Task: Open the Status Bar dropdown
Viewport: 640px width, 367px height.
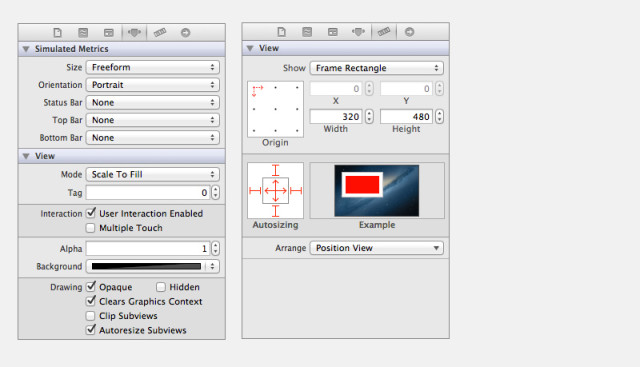Action: pos(153,102)
